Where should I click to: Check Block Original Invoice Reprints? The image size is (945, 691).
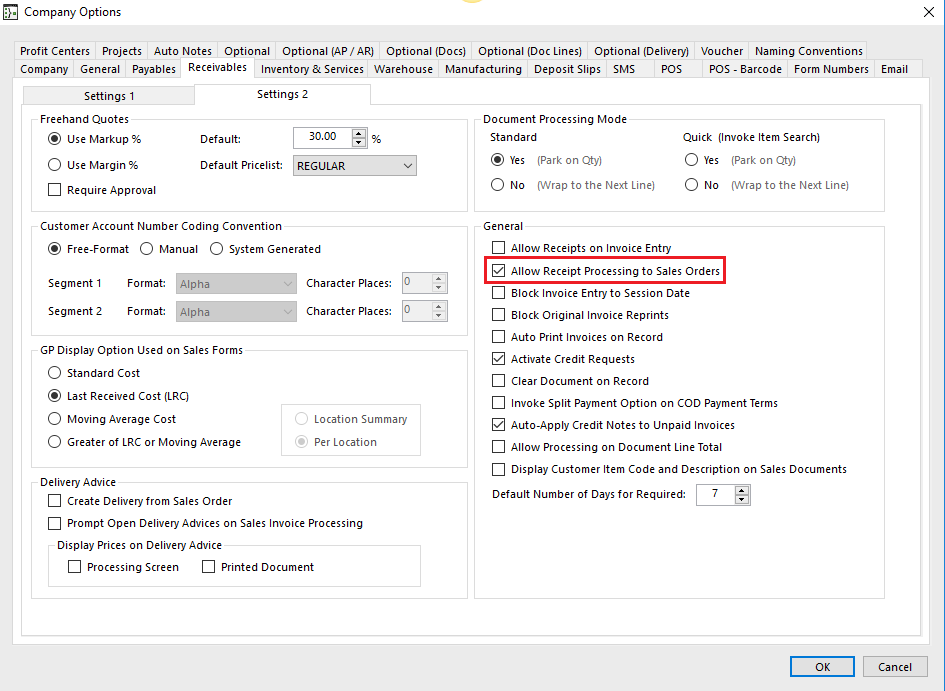click(498, 314)
